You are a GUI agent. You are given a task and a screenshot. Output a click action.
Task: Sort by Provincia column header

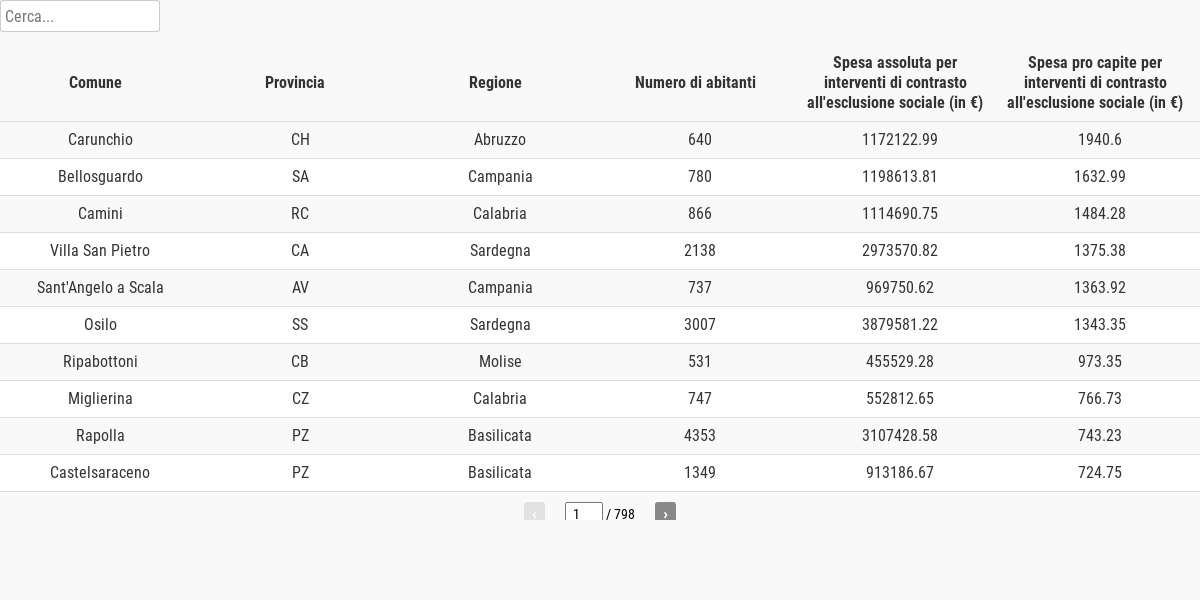295,82
